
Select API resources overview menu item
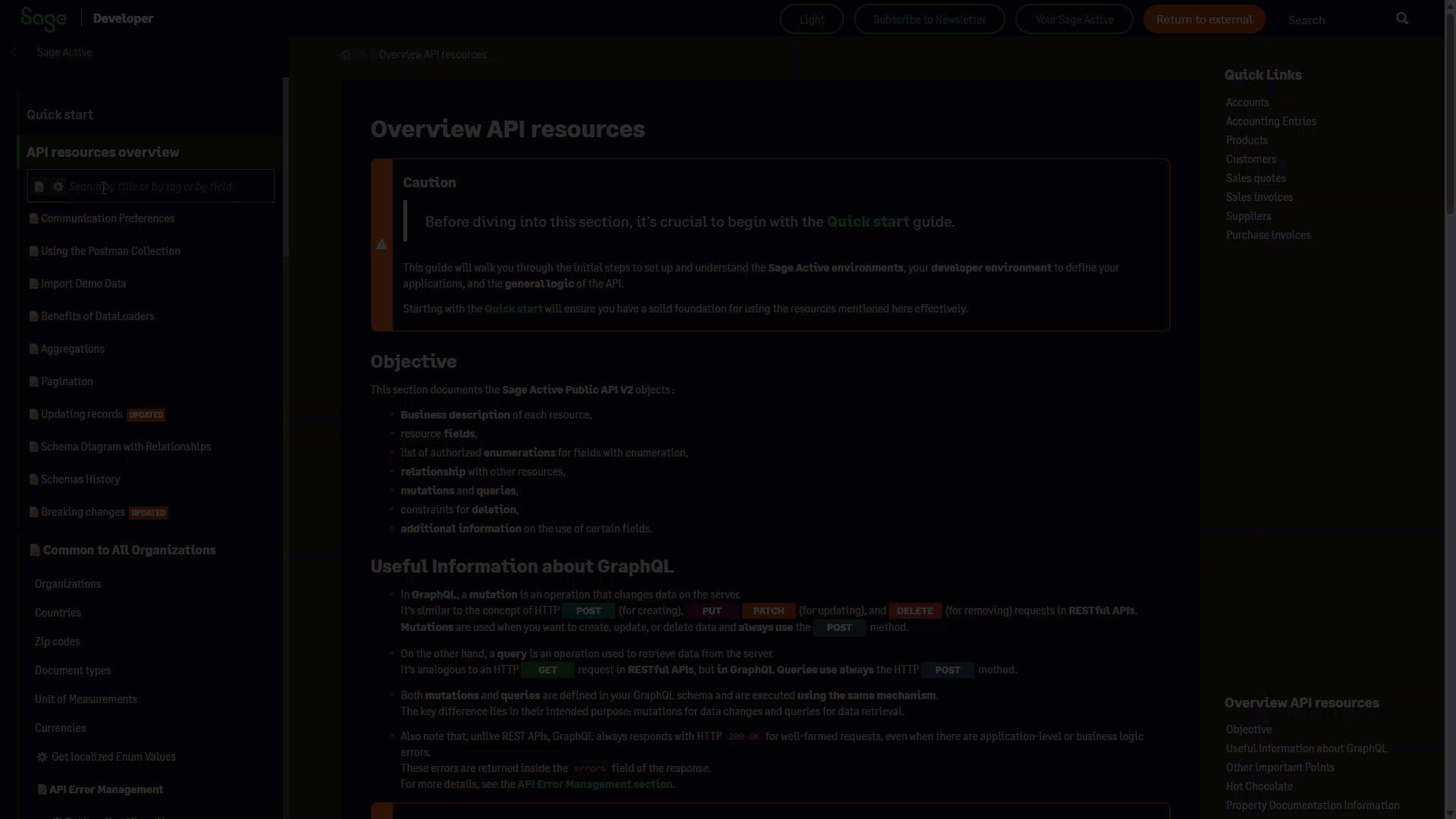103,152
